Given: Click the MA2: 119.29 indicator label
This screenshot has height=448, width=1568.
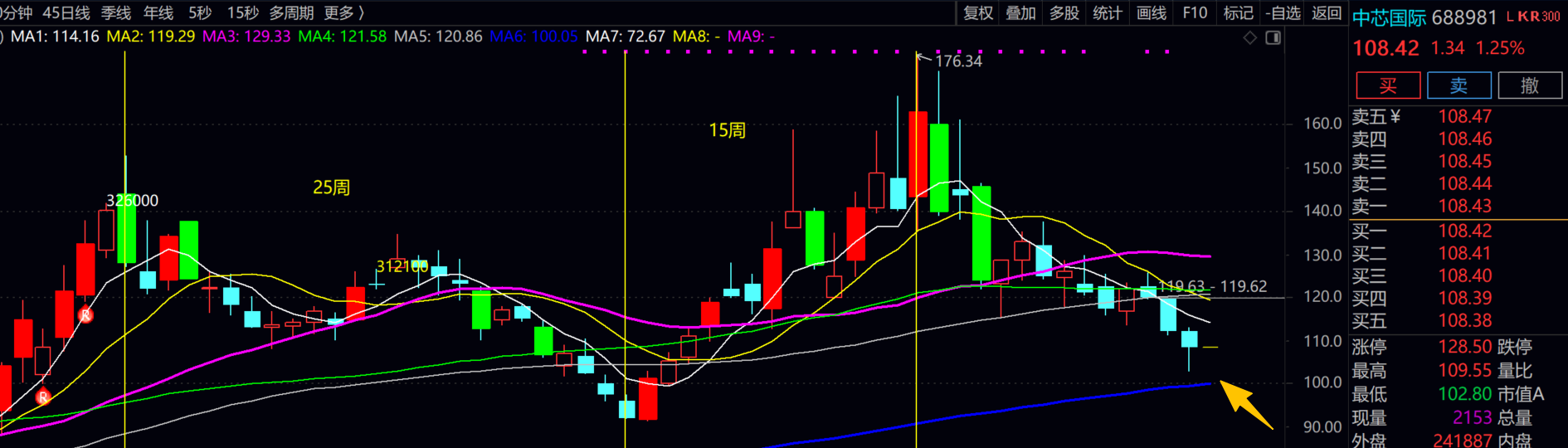Looking at the screenshot, I should coord(151,37).
